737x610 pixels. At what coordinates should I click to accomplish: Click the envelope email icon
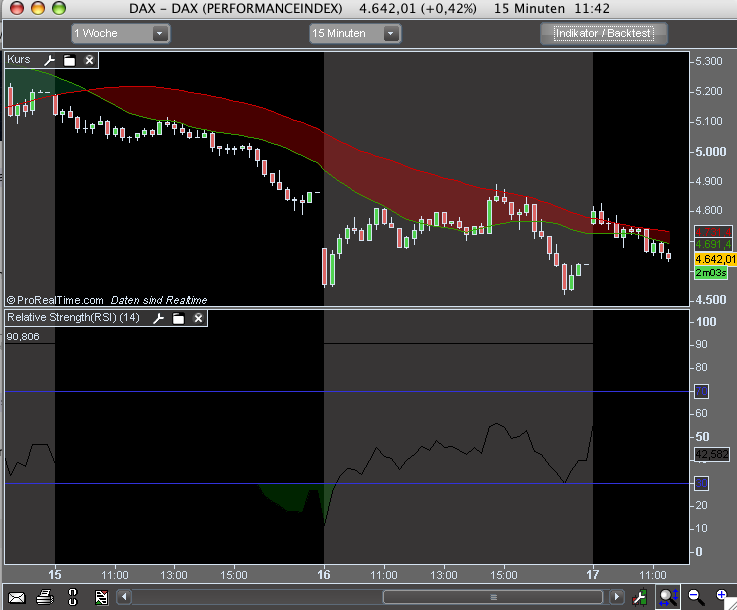[x=16, y=597]
